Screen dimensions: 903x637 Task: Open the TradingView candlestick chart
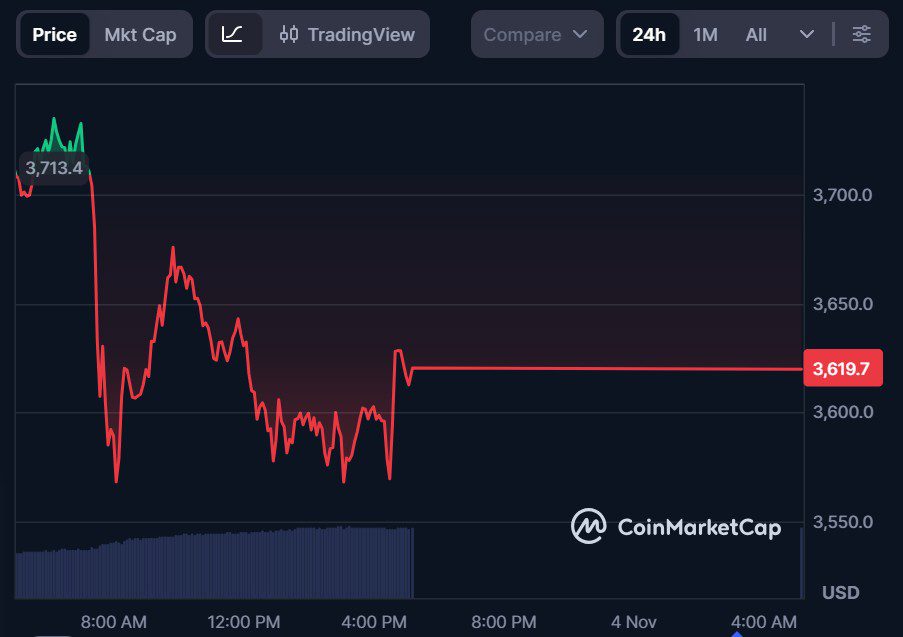click(347, 34)
